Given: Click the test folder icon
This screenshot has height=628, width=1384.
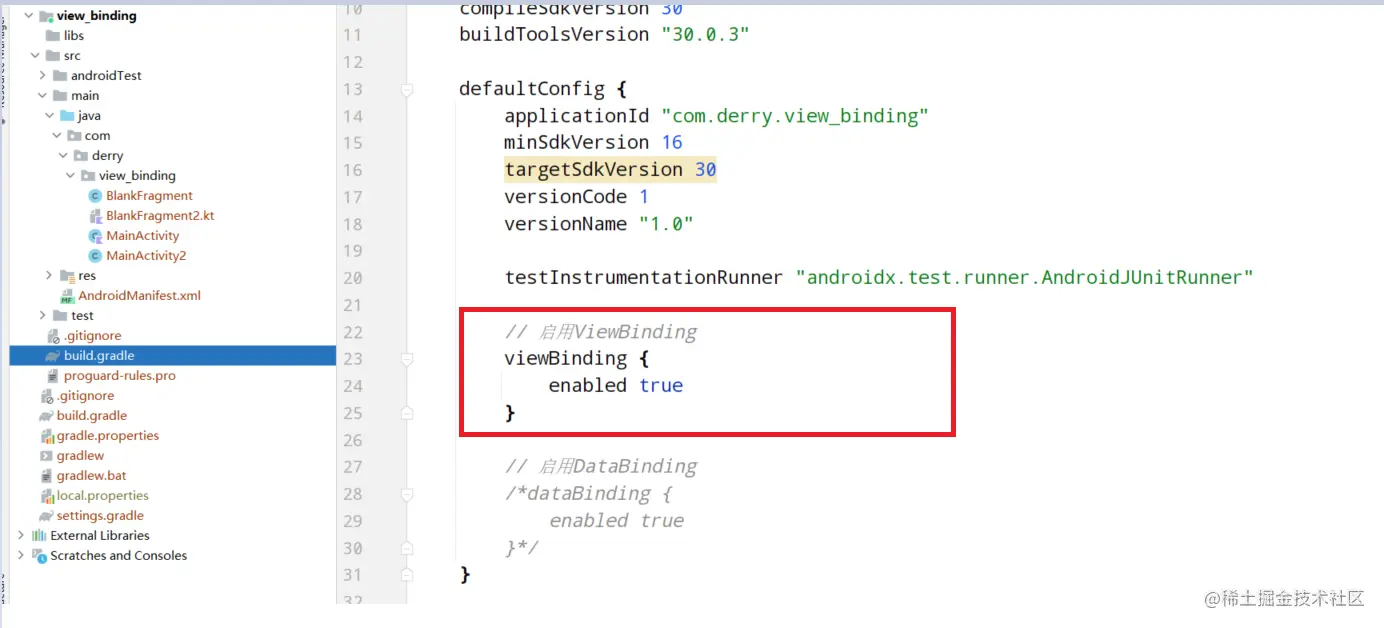Looking at the screenshot, I should point(60,316).
